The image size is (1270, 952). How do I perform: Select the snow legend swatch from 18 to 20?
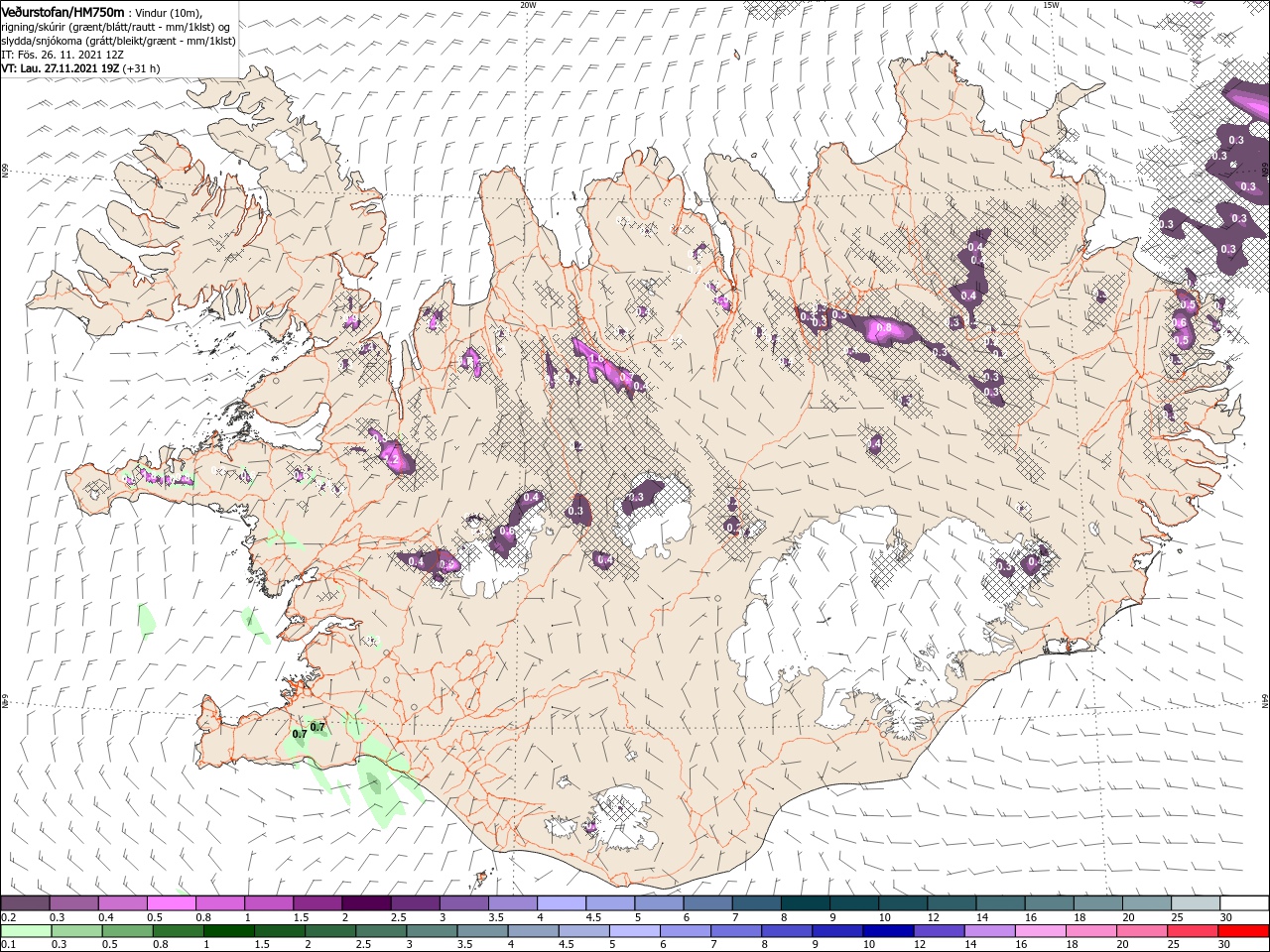(1096, 902)
